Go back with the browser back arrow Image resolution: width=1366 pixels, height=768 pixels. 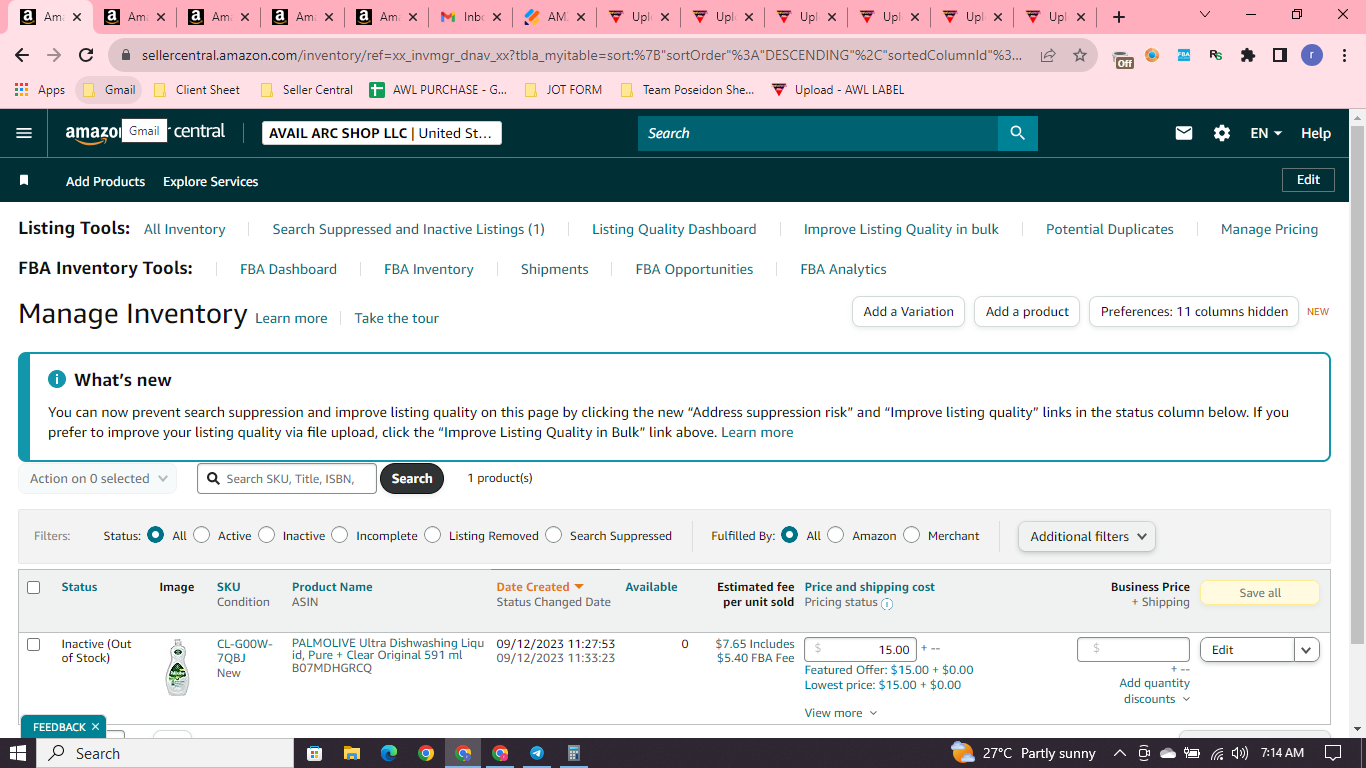click(x=22, y=55)
